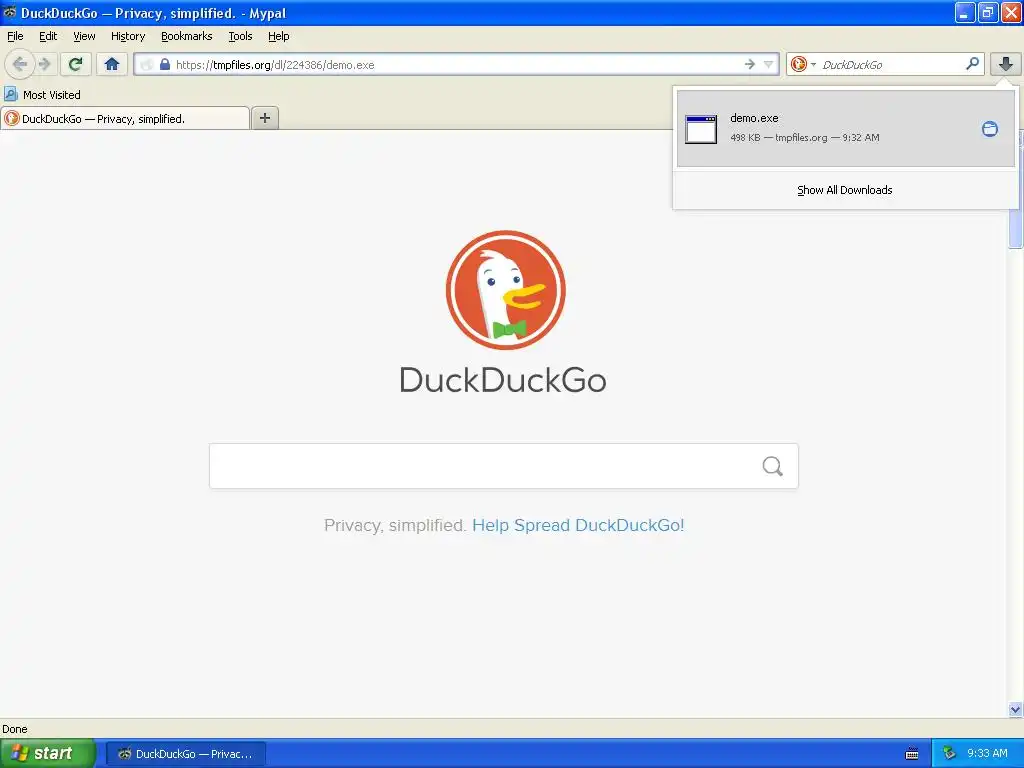Image resolution: width=1024 pixels, height=768 pixels.
Task: Click the on-screen keyboard tray icon
Action: pyautogui.click(x=912, y=754)
